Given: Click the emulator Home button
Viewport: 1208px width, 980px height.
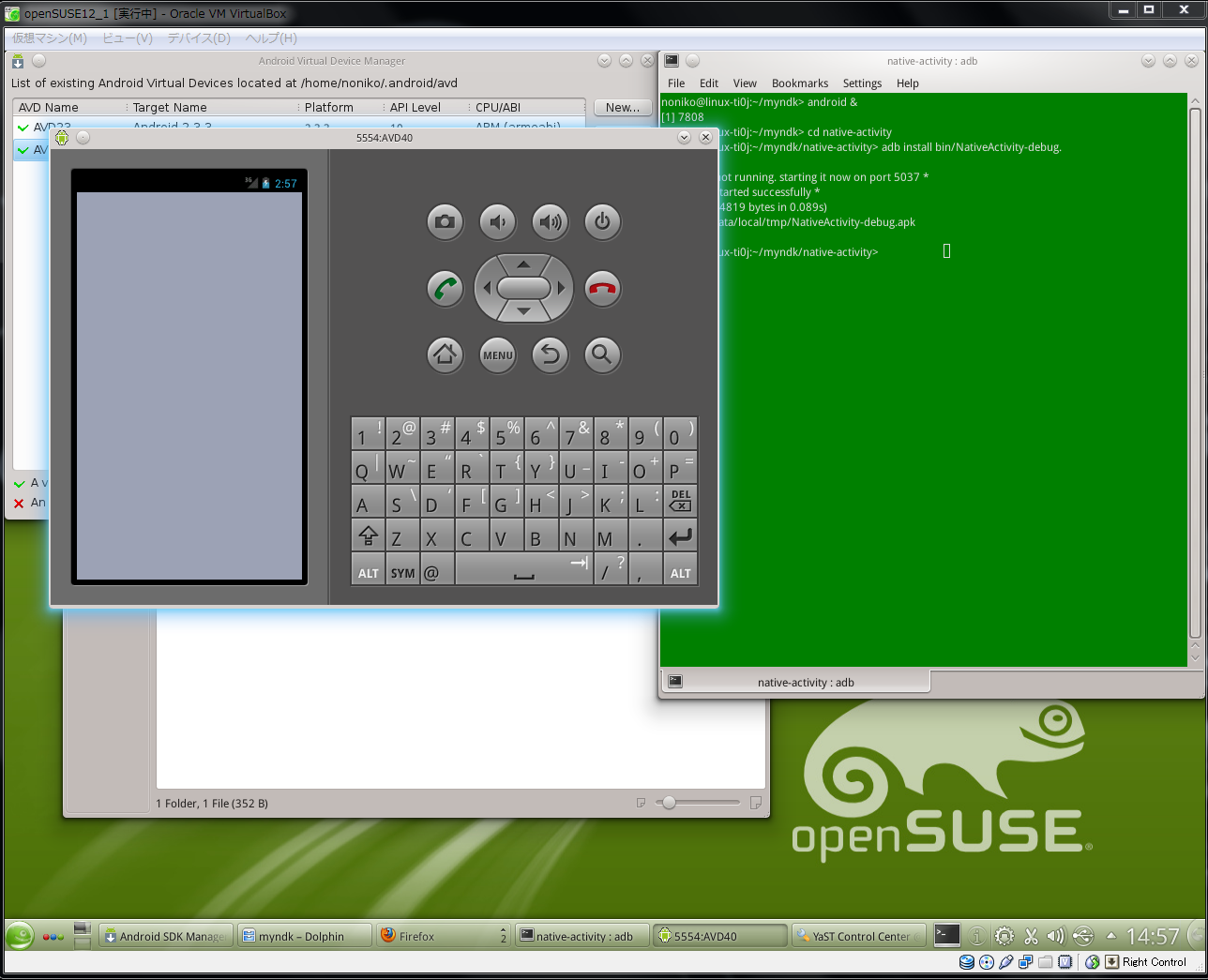Looking at the screenshot, I should [445, 354].
